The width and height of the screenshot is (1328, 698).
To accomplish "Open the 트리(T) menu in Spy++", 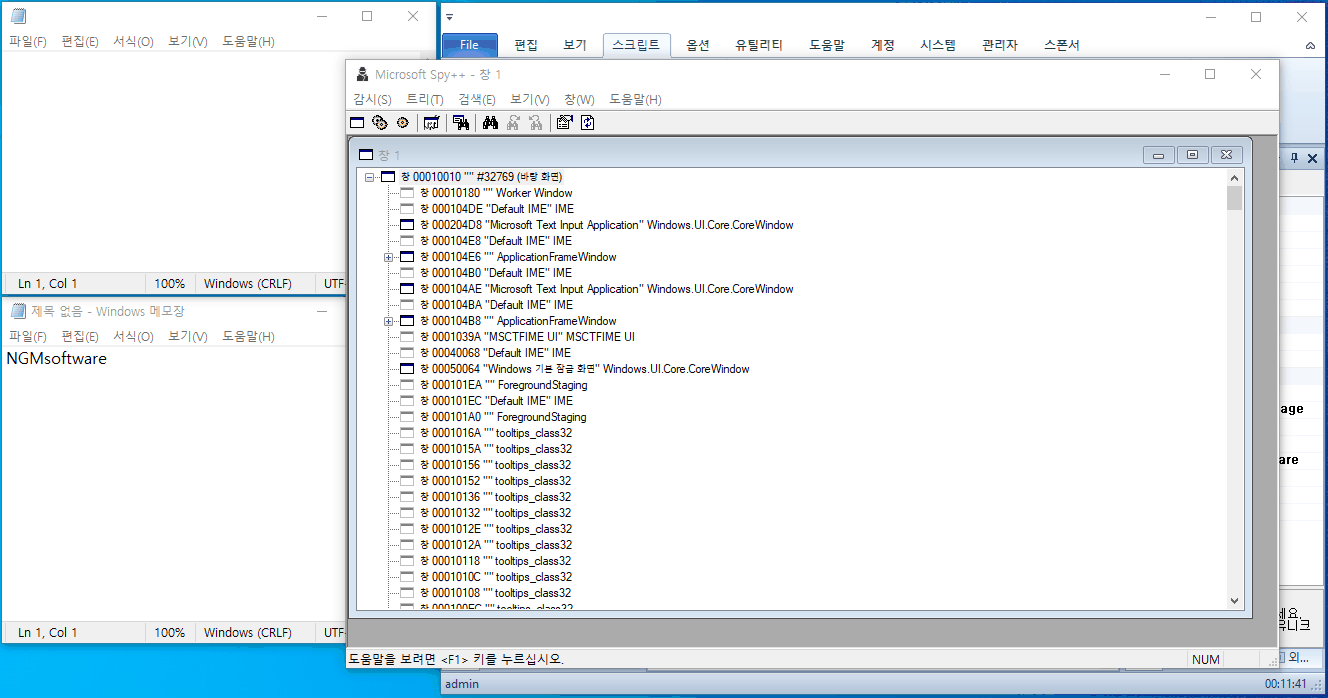I will point(424,99).
